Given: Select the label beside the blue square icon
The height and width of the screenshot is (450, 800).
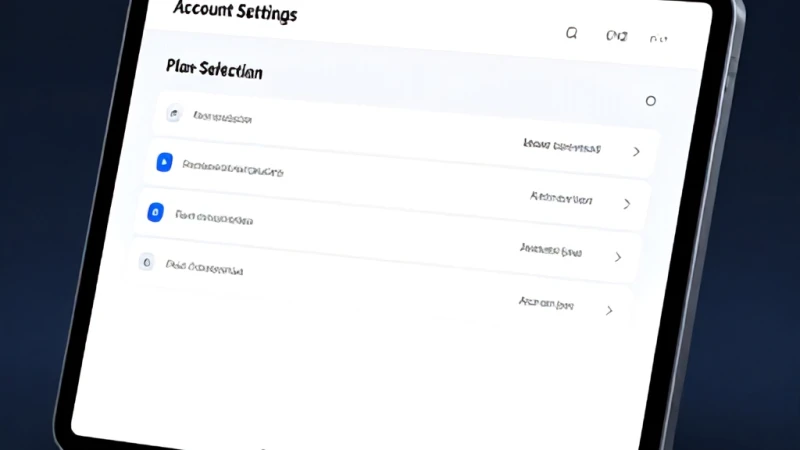Looking at the screenshot, I should click(x=214, y=218).
